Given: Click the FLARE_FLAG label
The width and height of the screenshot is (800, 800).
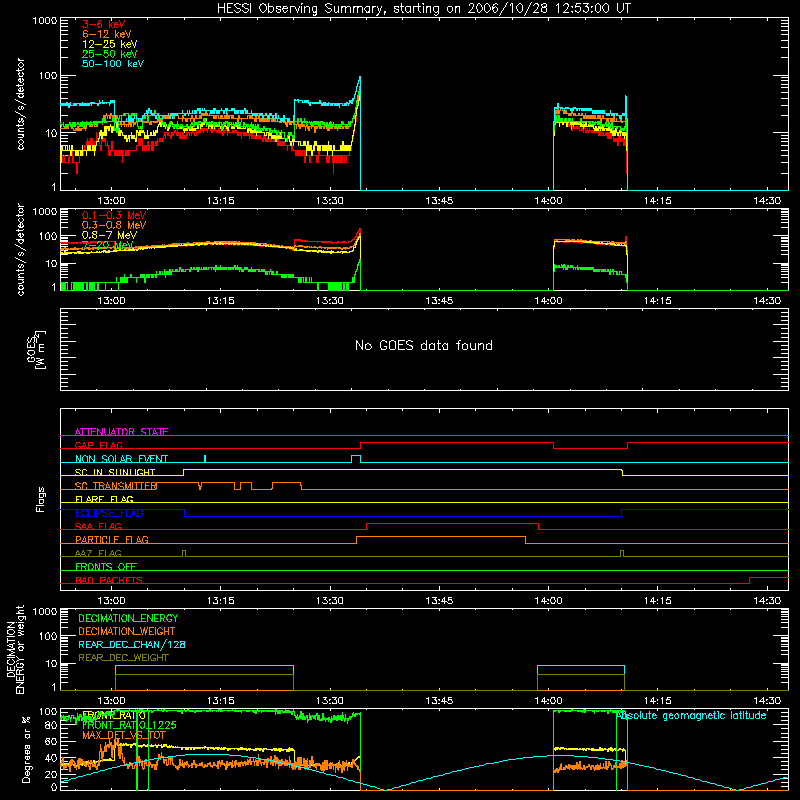Looking at the screenshot, I should tap(104, 499).
